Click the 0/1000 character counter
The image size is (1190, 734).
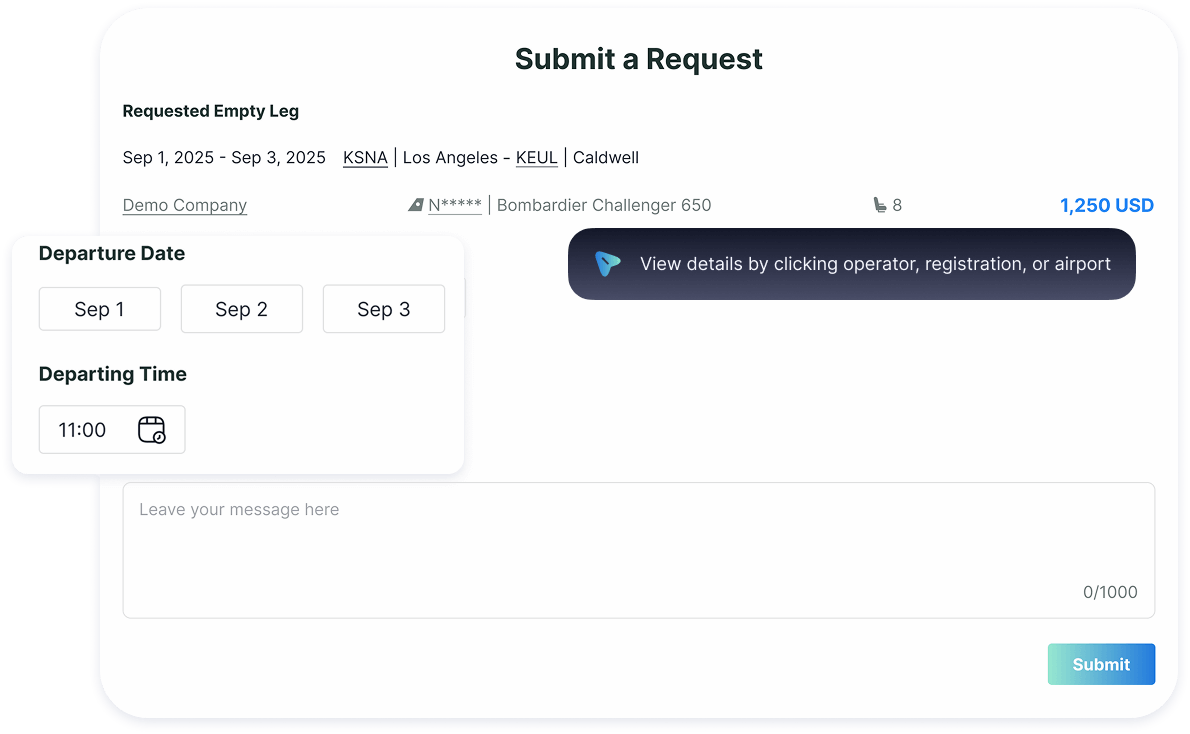pos(1110,592)
